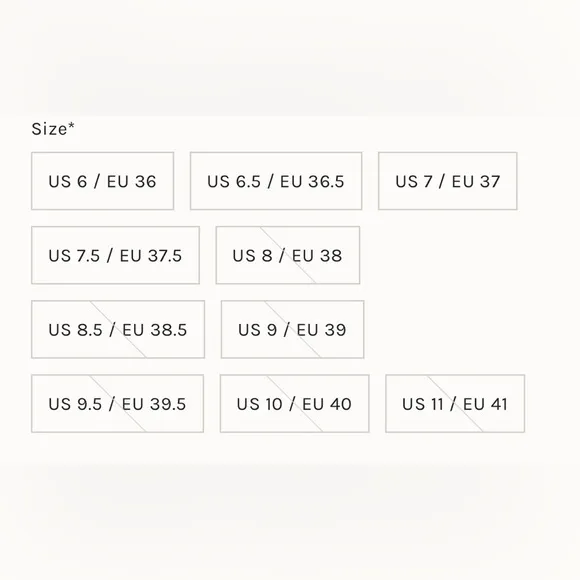Image resolution: width=580 pixels, height=580 pixels.
Task: Pick the sold-out US 9.5 / EU 39.5 size
Action: [118, 404]
